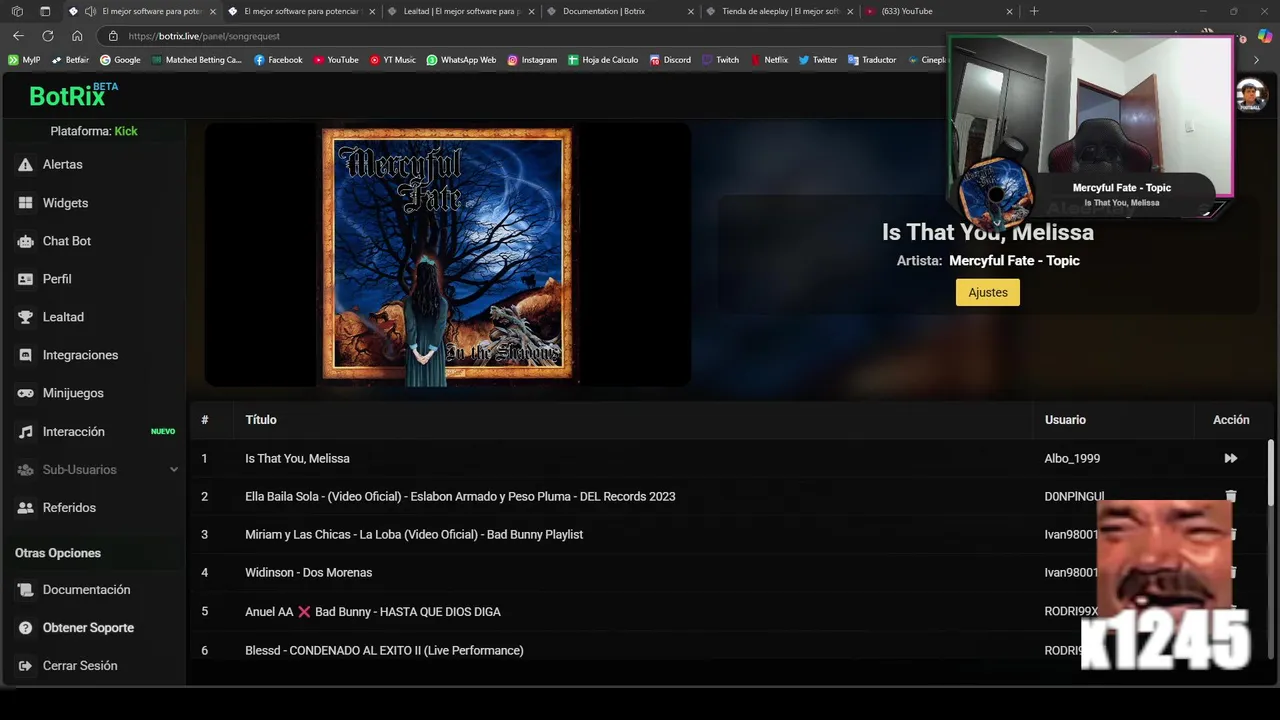Select the Anuel AA HASTA QUE DIOS DIGA row
Image resolution: width=1280 pixels, height=720 pixels.
tap(730, 612)
